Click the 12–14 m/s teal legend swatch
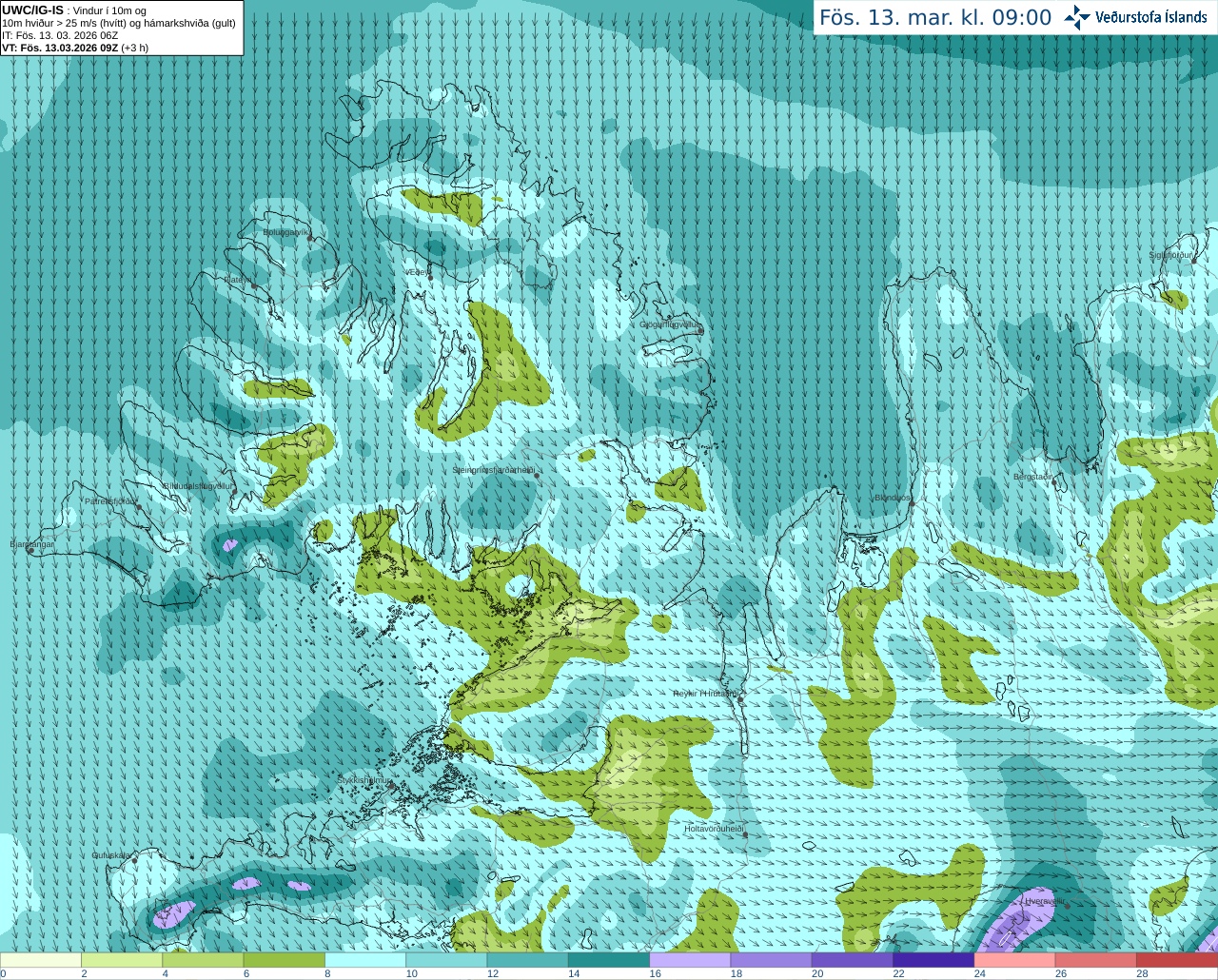1218x980 pixels. tap(528, 960)
